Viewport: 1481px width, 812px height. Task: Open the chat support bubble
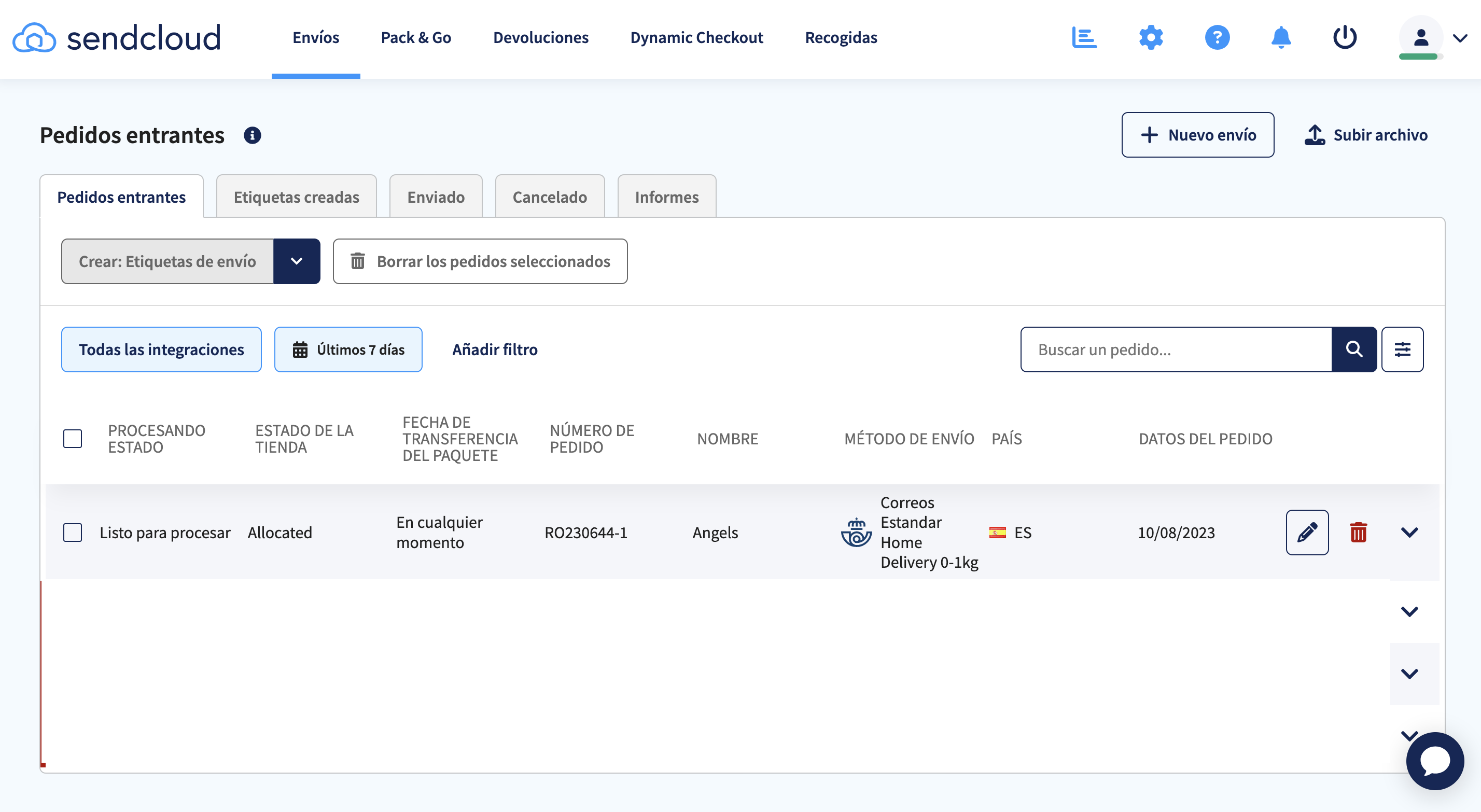[x=1435, y=761]
